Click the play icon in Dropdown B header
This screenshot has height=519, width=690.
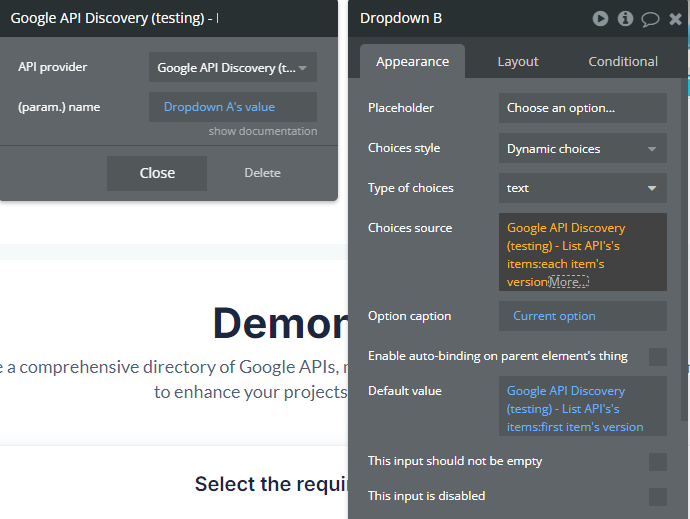pos(600,18)
